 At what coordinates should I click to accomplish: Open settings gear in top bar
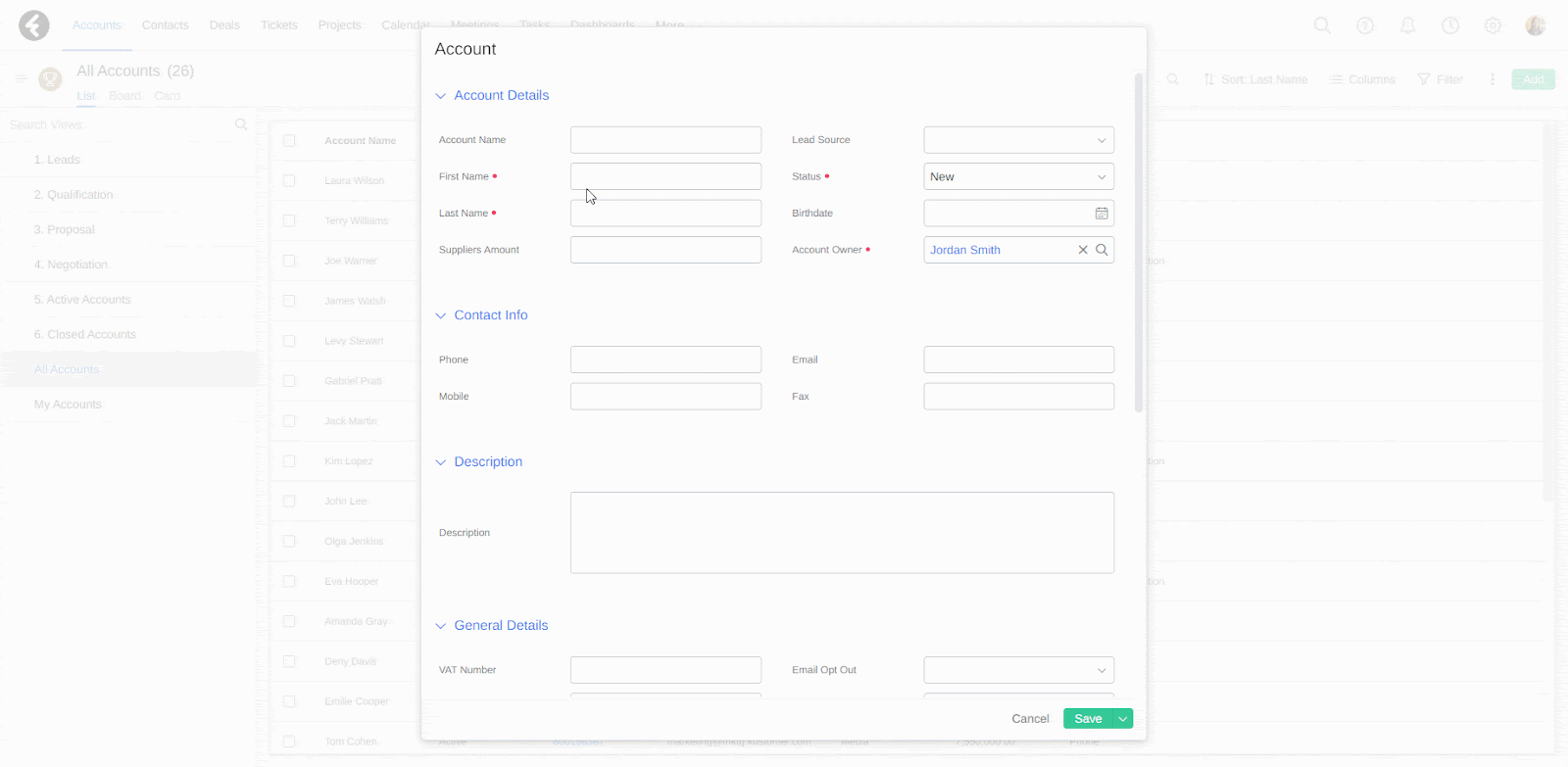click(1493, 25)
